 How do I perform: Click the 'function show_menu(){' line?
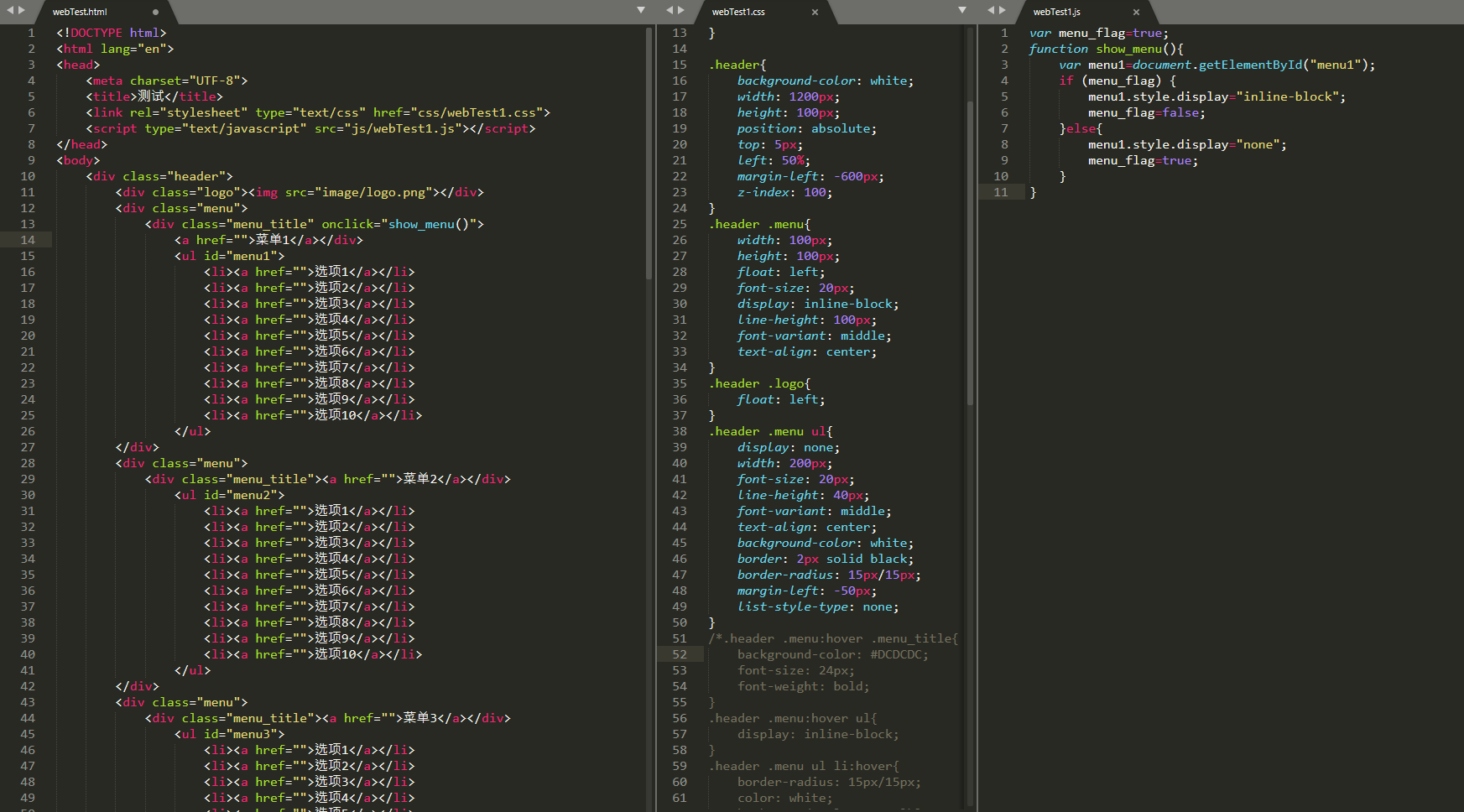[1107, 49]
